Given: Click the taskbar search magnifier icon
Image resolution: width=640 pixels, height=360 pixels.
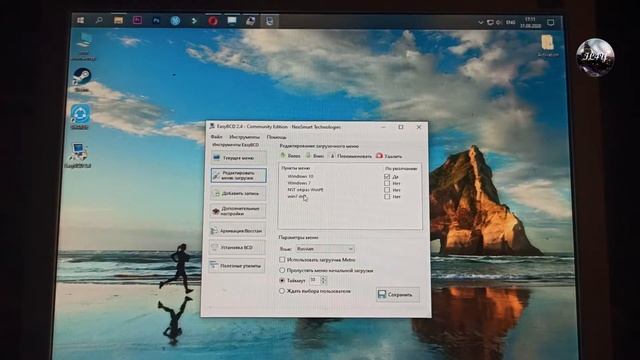Looking at the screenshot, I should click(x=99, y=20).
